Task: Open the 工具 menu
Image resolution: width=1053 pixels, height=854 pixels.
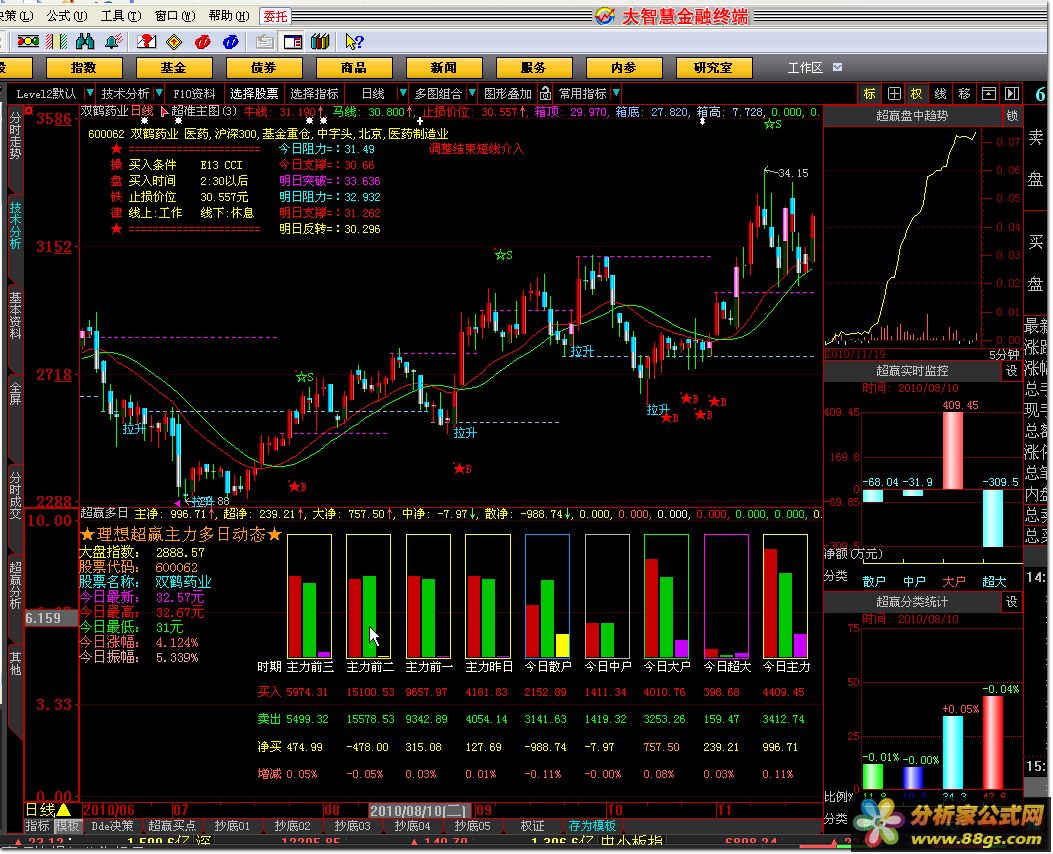Action: 121,15
